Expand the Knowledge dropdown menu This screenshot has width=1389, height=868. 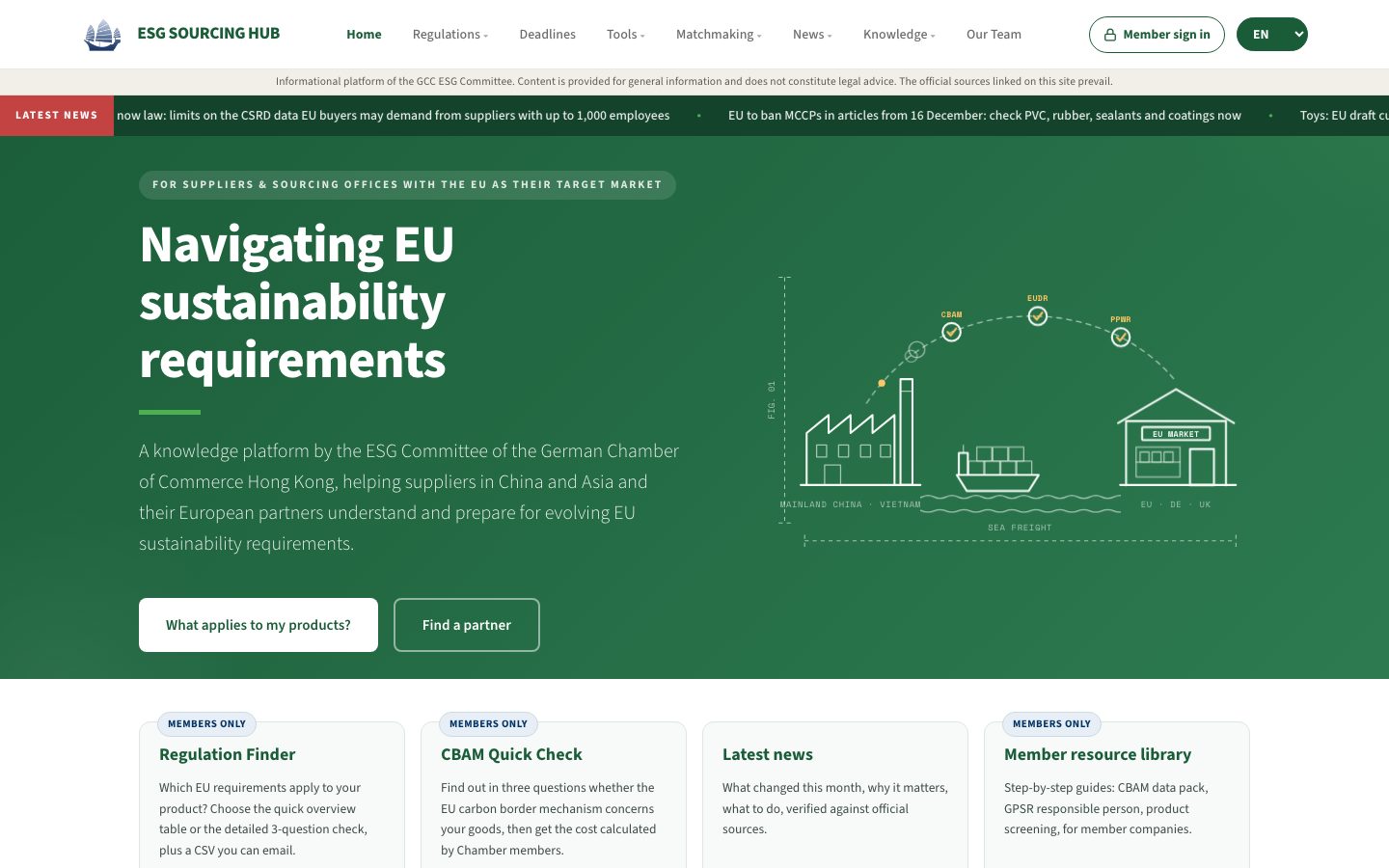click(x=899, y=35)
